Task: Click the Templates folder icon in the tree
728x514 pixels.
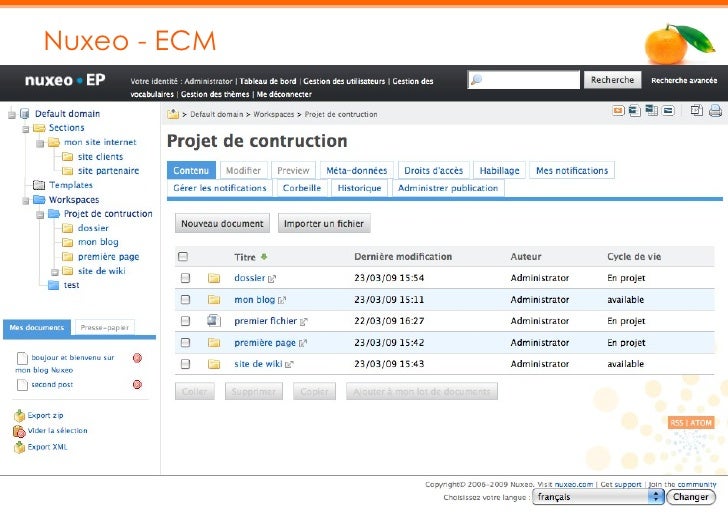Action: [x=39, y=185]
